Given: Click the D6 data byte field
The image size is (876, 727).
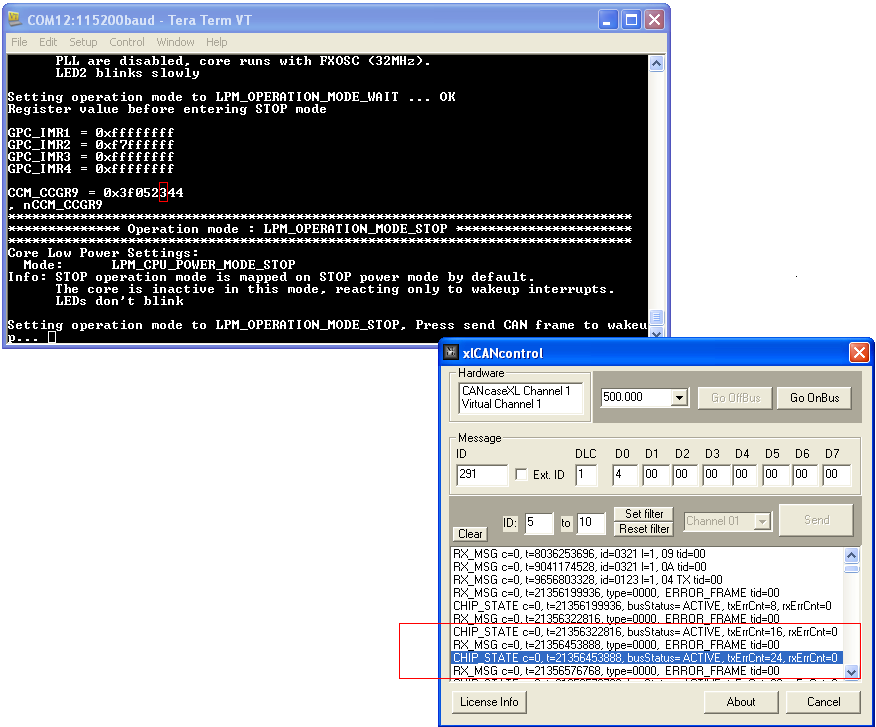Looking at the screenshot, I should [805, 474].
